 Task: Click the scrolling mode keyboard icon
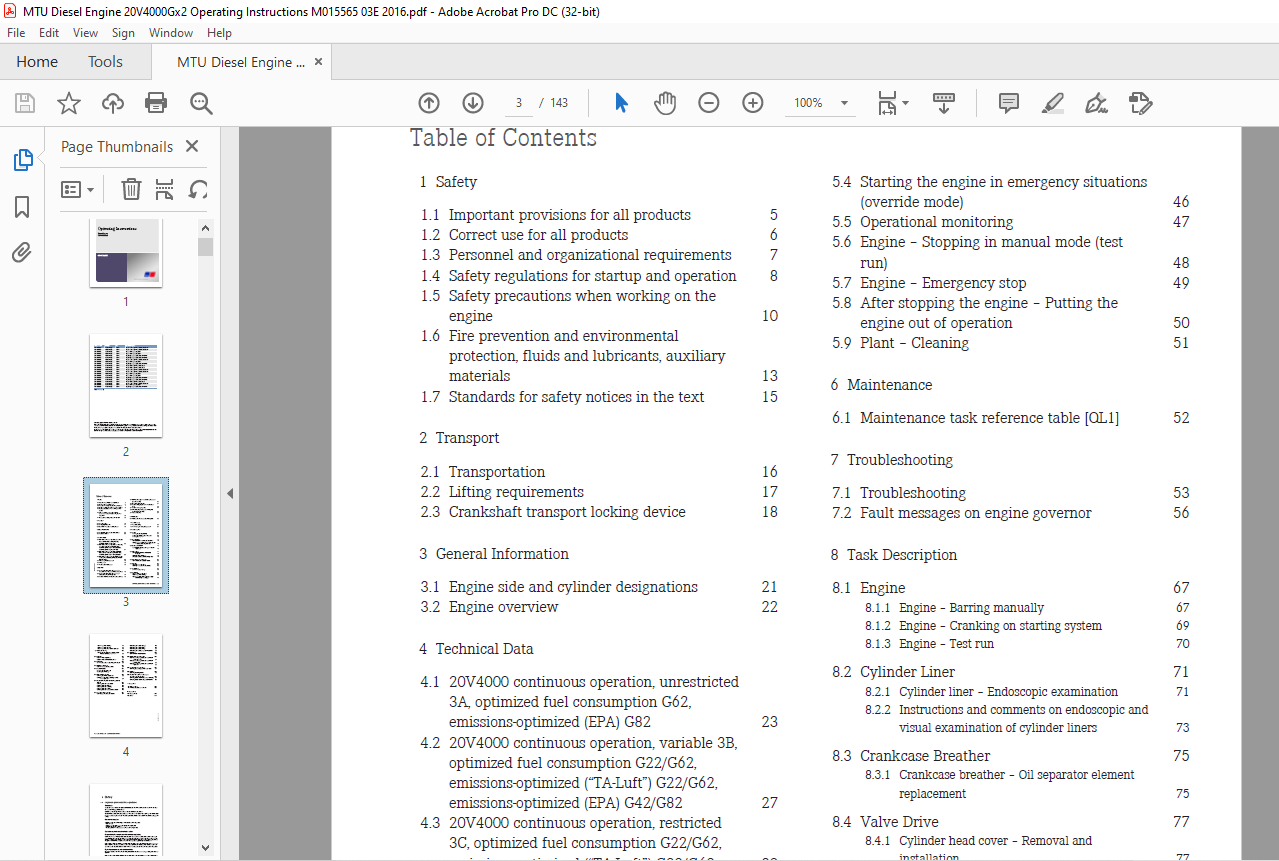point(944,103)
